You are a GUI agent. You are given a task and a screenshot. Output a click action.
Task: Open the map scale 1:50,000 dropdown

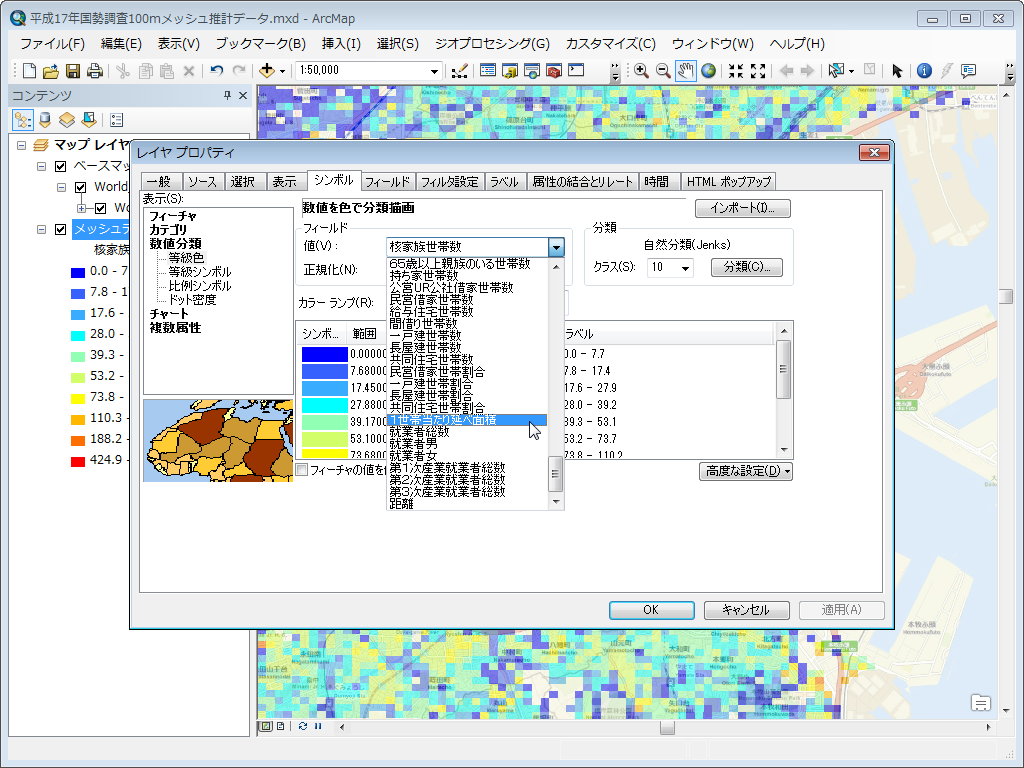pyautogui.click(x=434, y=71)
